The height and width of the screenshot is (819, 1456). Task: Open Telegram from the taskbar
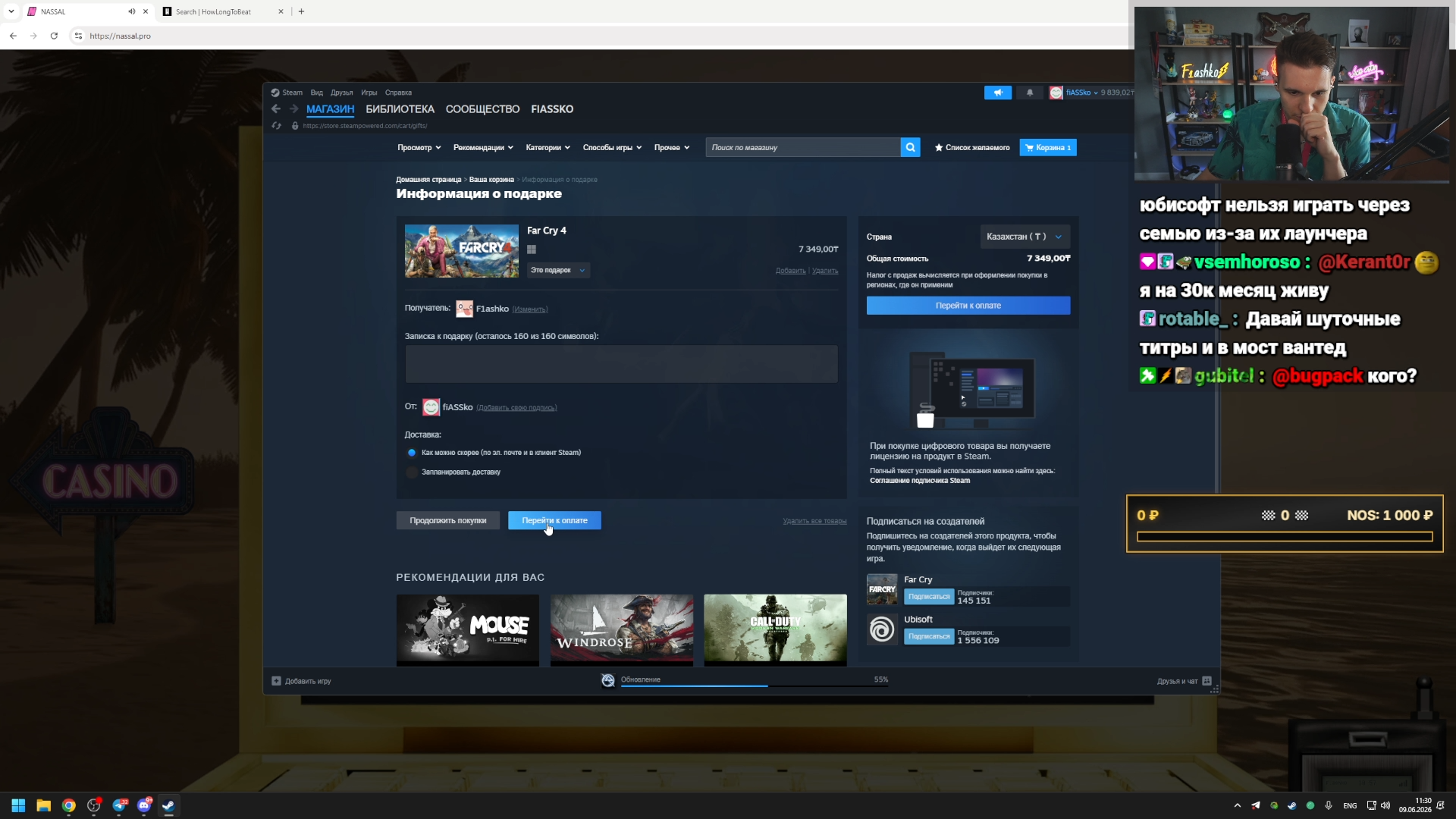click(x=119, y=805)
